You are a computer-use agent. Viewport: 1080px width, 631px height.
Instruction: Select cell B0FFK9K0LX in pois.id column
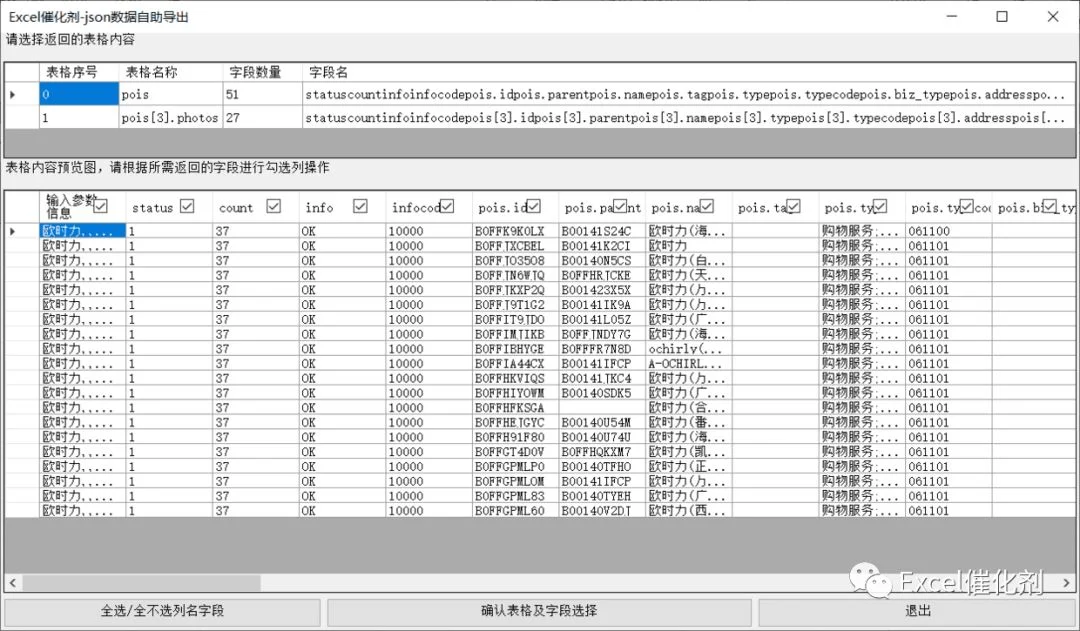point(515,231)
